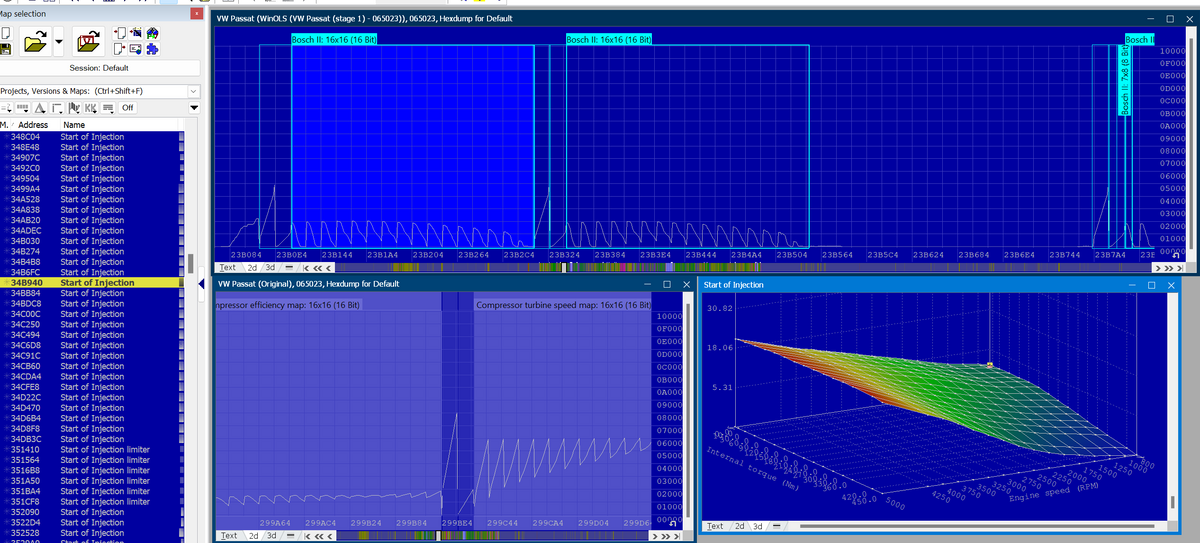Click the dotted row filter icon
Image resolution: width=1200 pixels, height=543 pixels.
click(23, 107)
